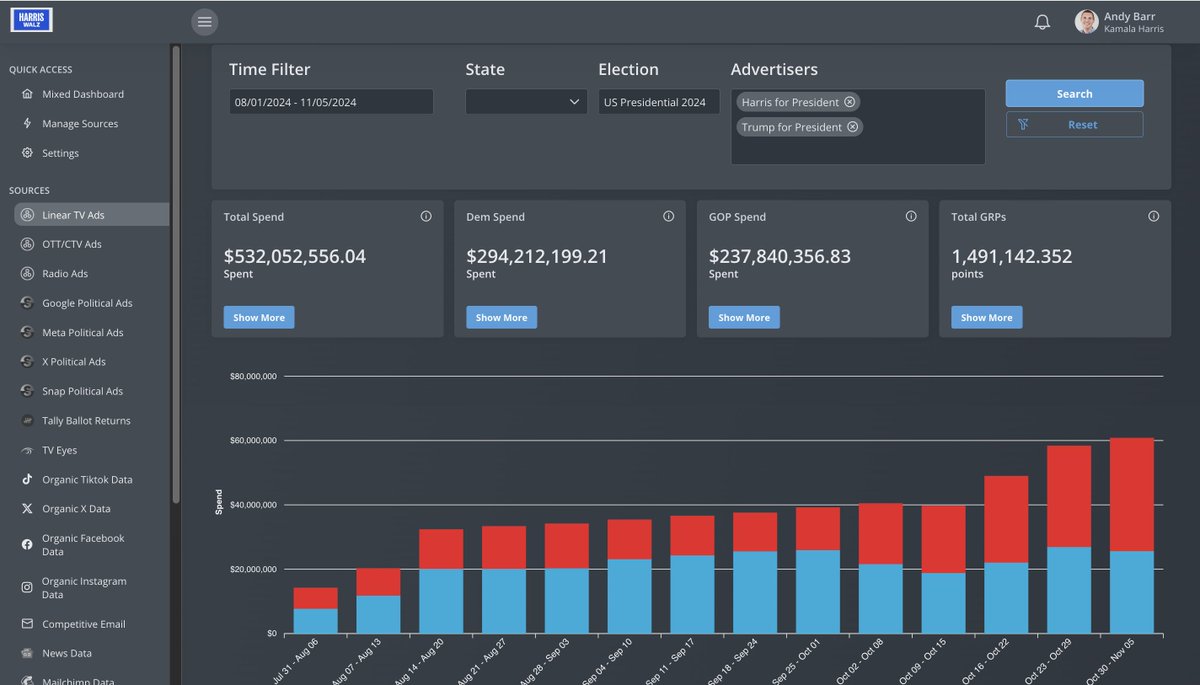Click the $237,840,356.83 GOP spend value
This screenshot has height=685, width=1200.
(780, 257)
